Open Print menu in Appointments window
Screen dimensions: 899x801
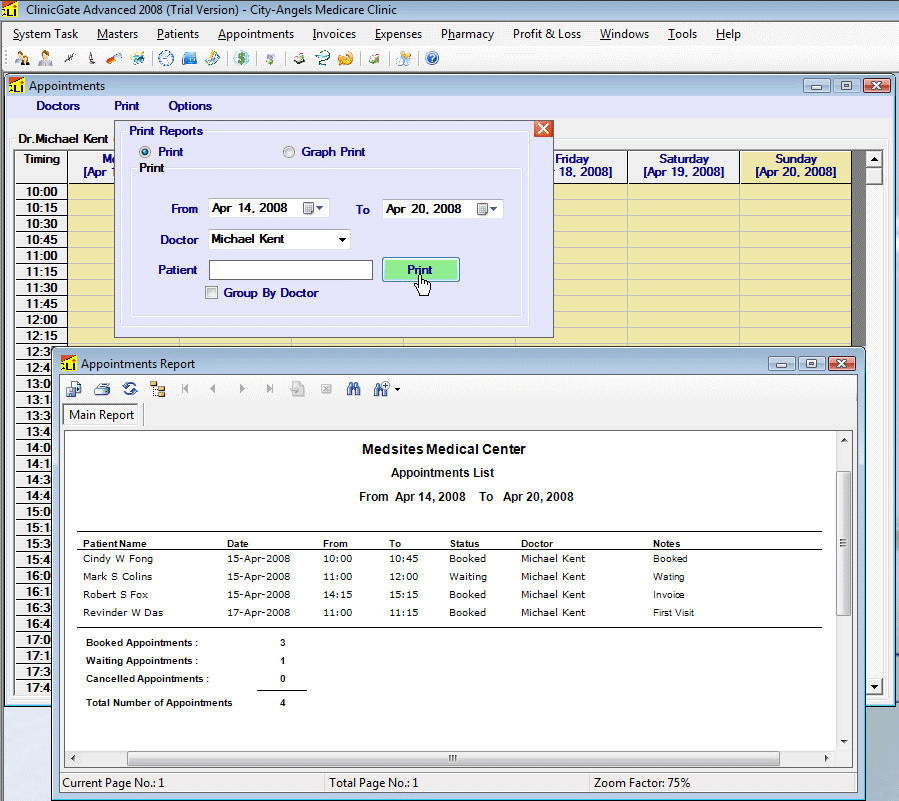pos(127,106)
